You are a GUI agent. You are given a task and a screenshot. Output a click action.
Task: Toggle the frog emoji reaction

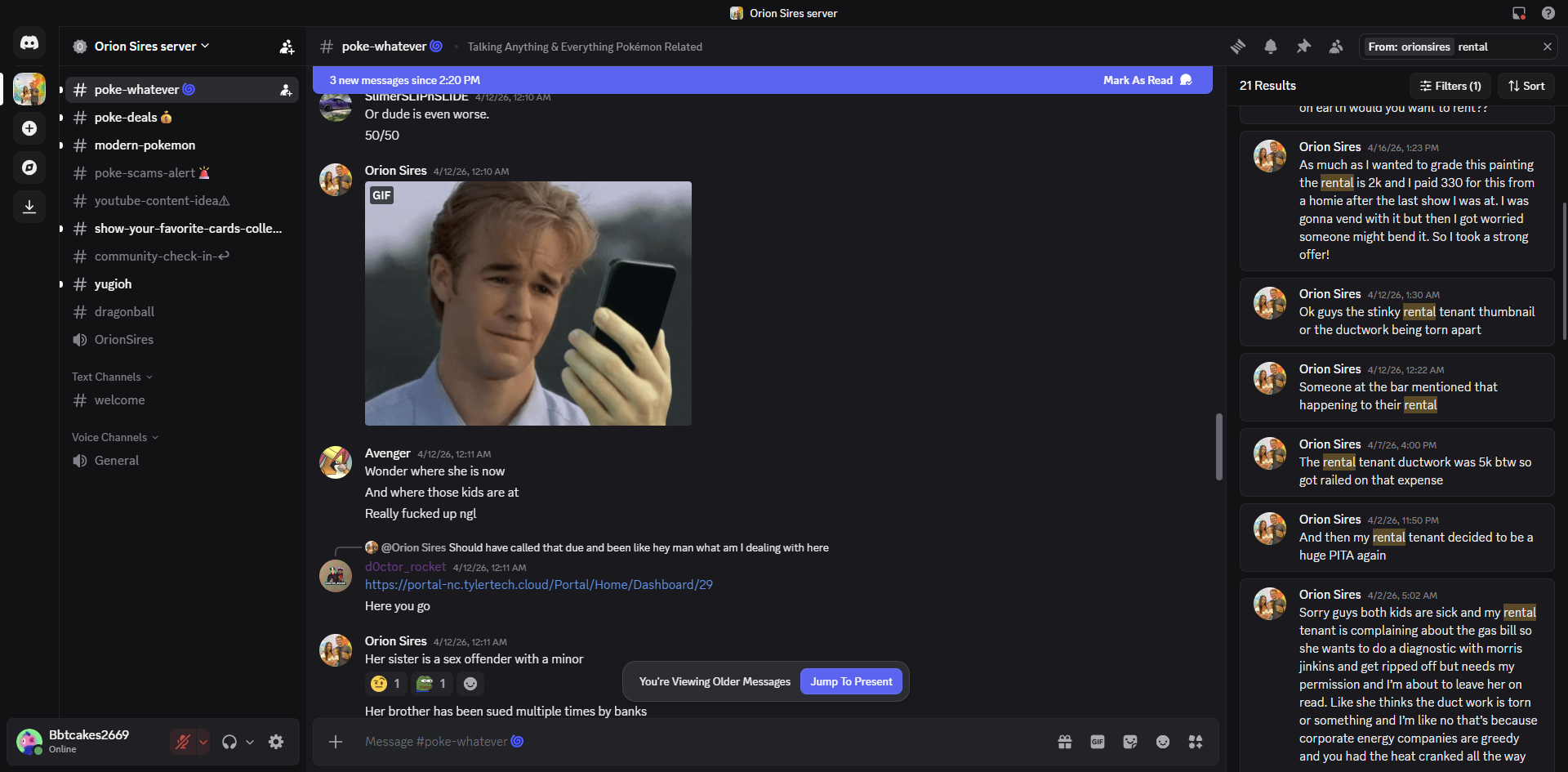(x=432, y=684)
